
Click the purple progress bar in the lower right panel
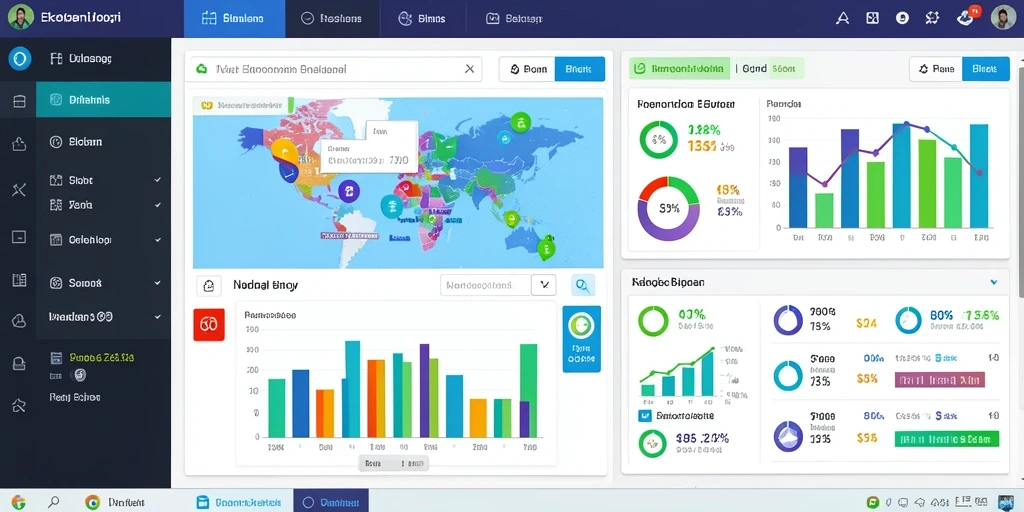click(x=940, y=380)
